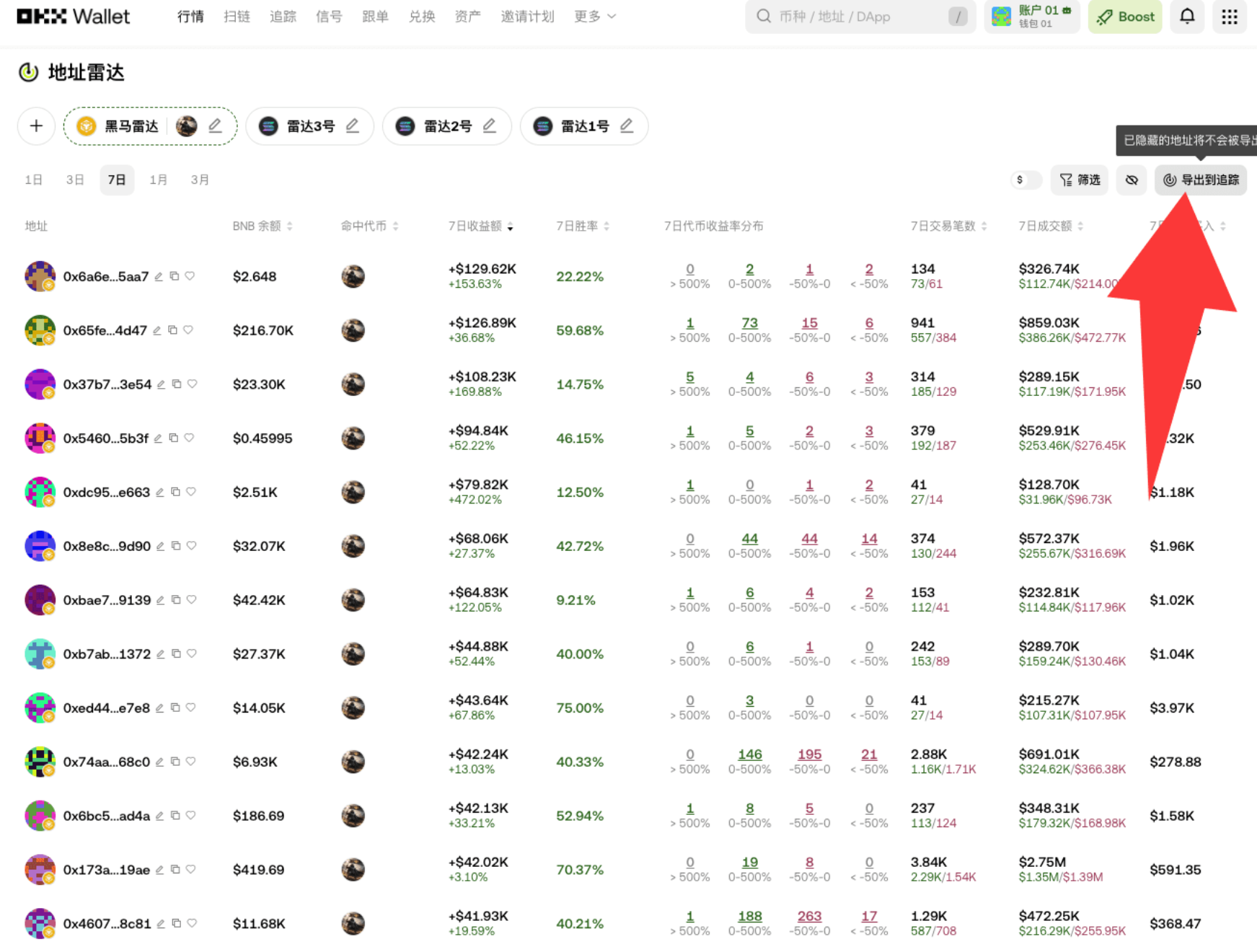The image size is (1257, 952).
Task: Edit the 雷达3号 name with pencil icon
Action: 352,126
